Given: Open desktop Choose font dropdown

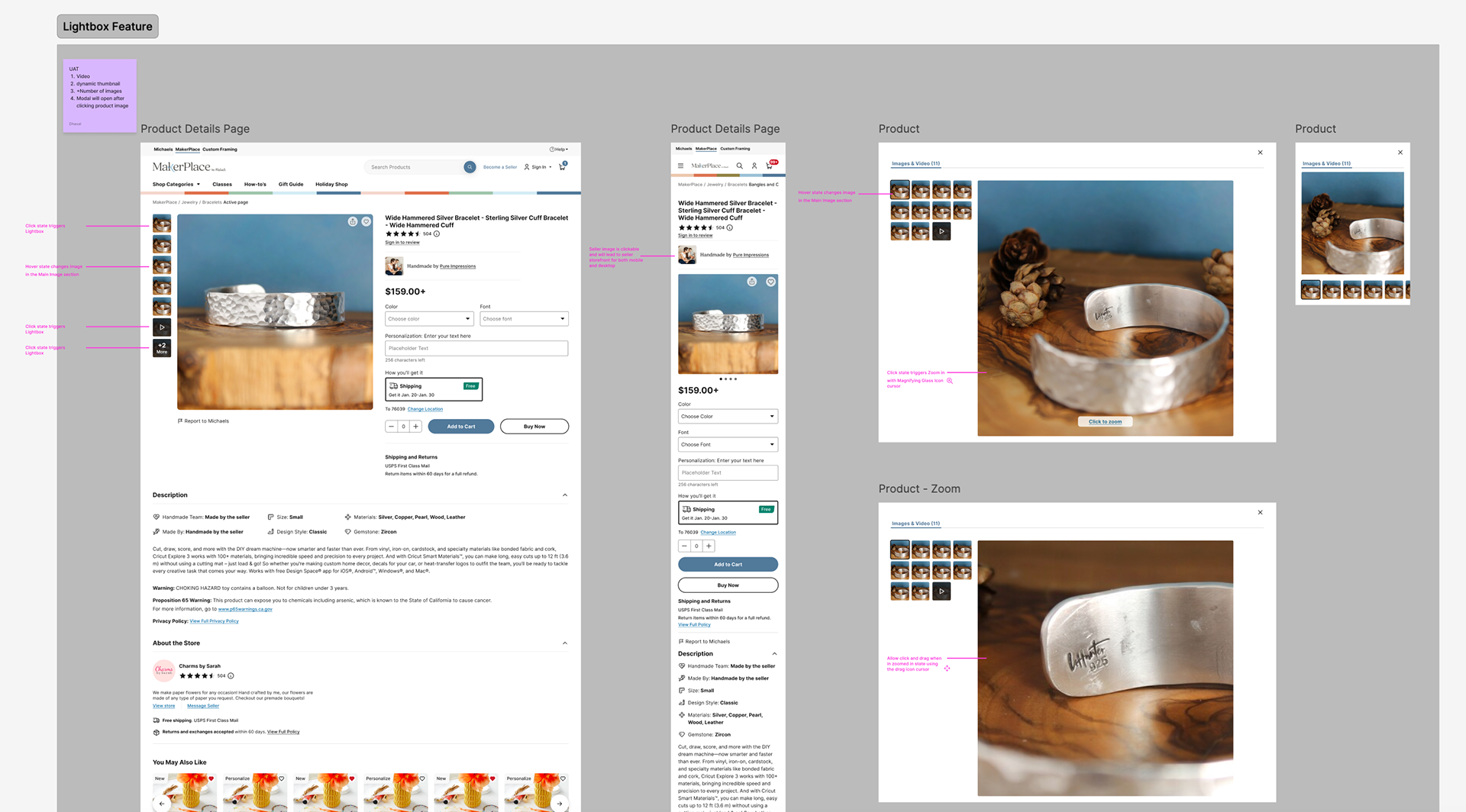Looking at the screenshot, I should [524, 319].
